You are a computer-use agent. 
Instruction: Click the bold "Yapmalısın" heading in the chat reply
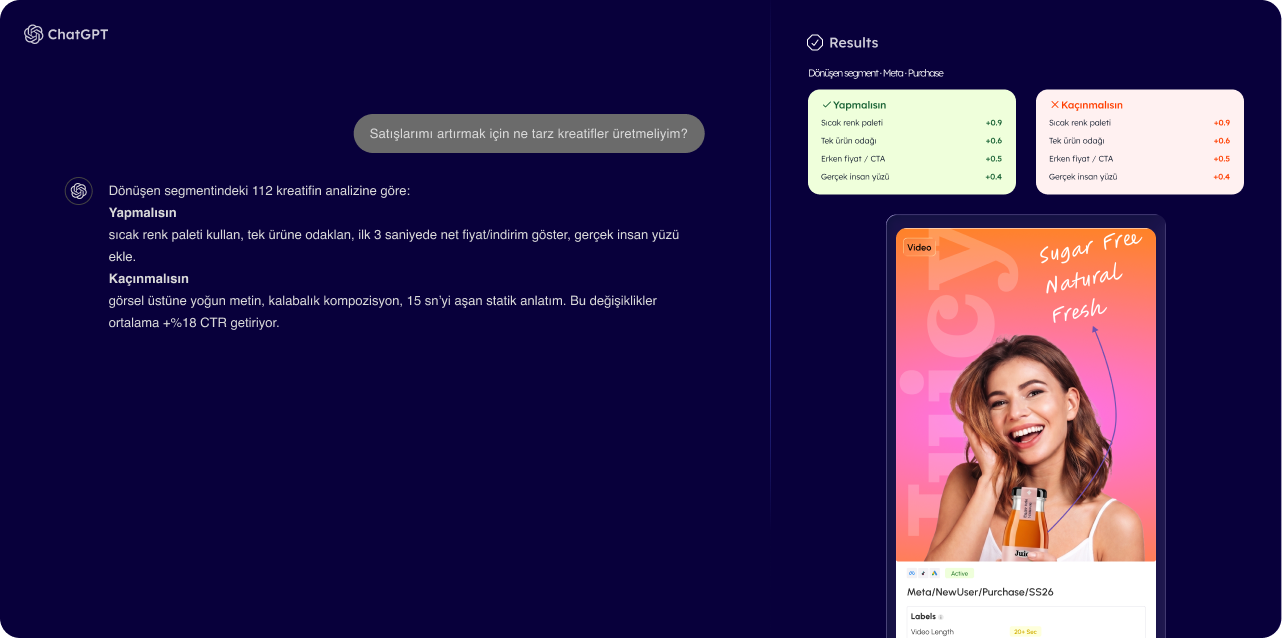[x=143, y=213]
